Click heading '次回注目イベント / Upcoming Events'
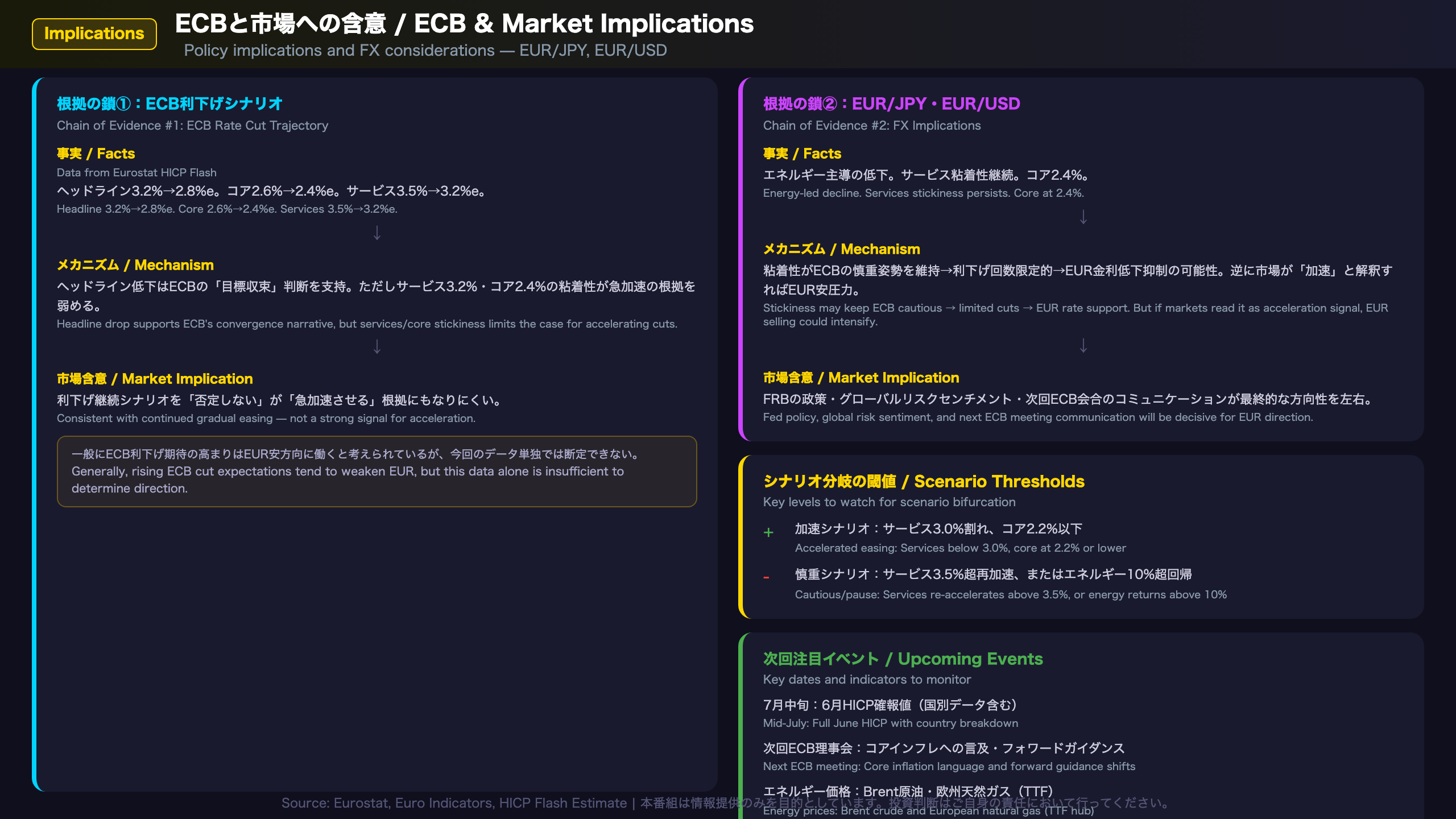 [x=903, y=659]
